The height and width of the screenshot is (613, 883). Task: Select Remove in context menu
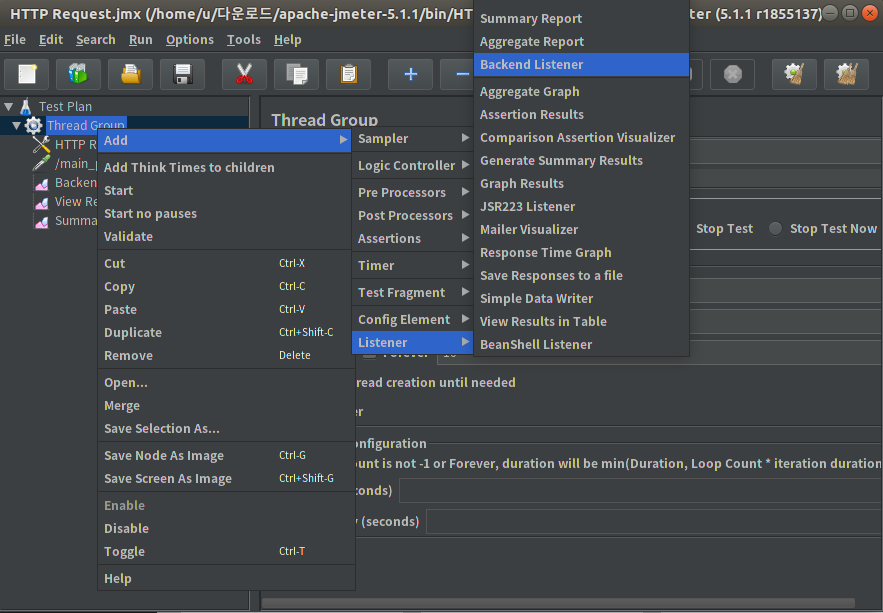(x=225, y=356)
